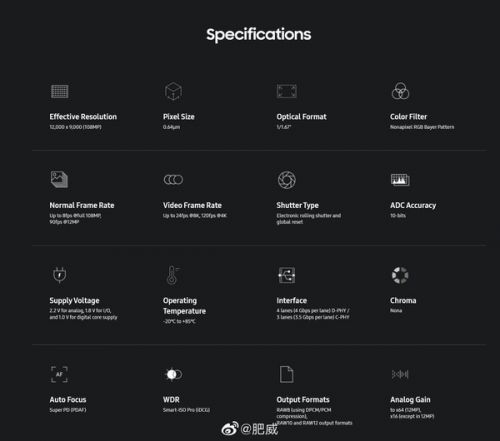Click the Normal Frame Rate image icon
This screenshot has width=500, height=441.
click(x=59, y=179)
